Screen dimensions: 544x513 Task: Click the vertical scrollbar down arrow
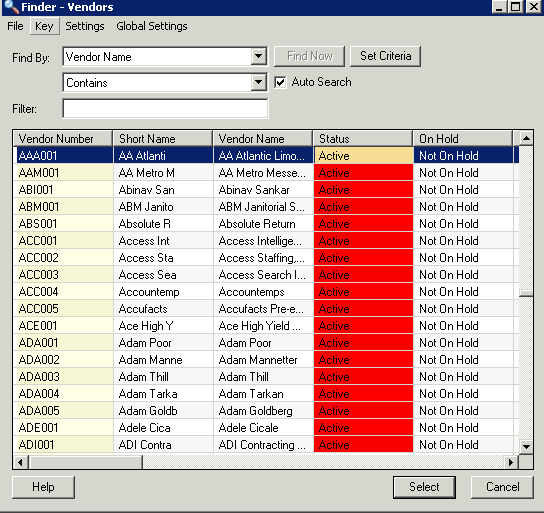pyautogui.click(x=526, y=446)
